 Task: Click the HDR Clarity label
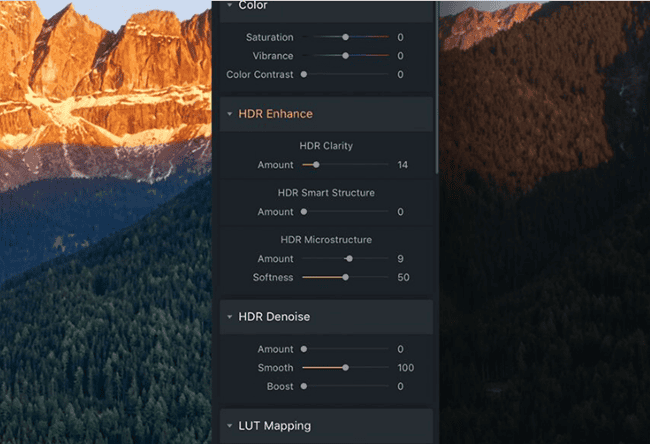(326, 146)
